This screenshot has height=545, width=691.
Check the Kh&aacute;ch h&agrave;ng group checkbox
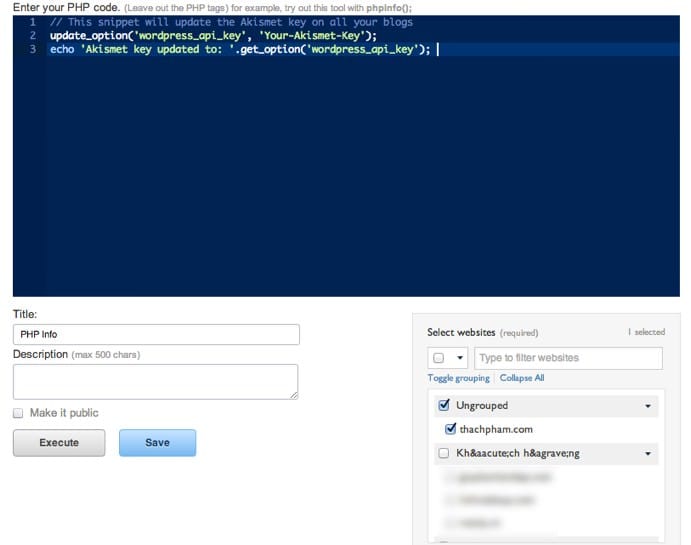pyautogui.click(x=444, y=453)
